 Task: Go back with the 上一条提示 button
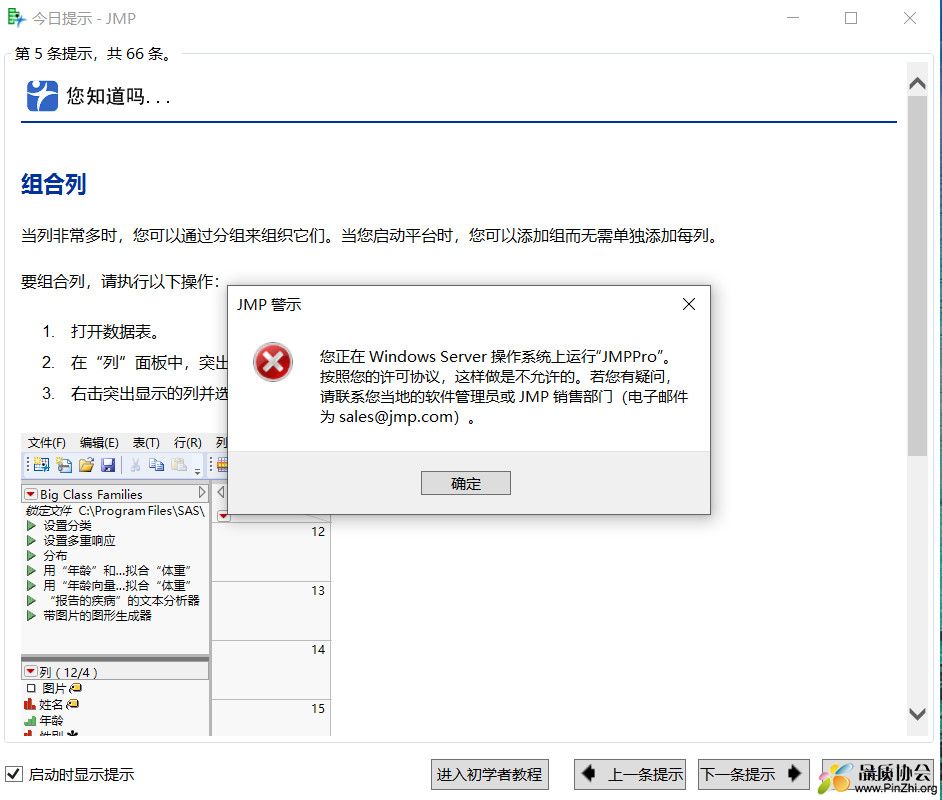tap(630, 775)
